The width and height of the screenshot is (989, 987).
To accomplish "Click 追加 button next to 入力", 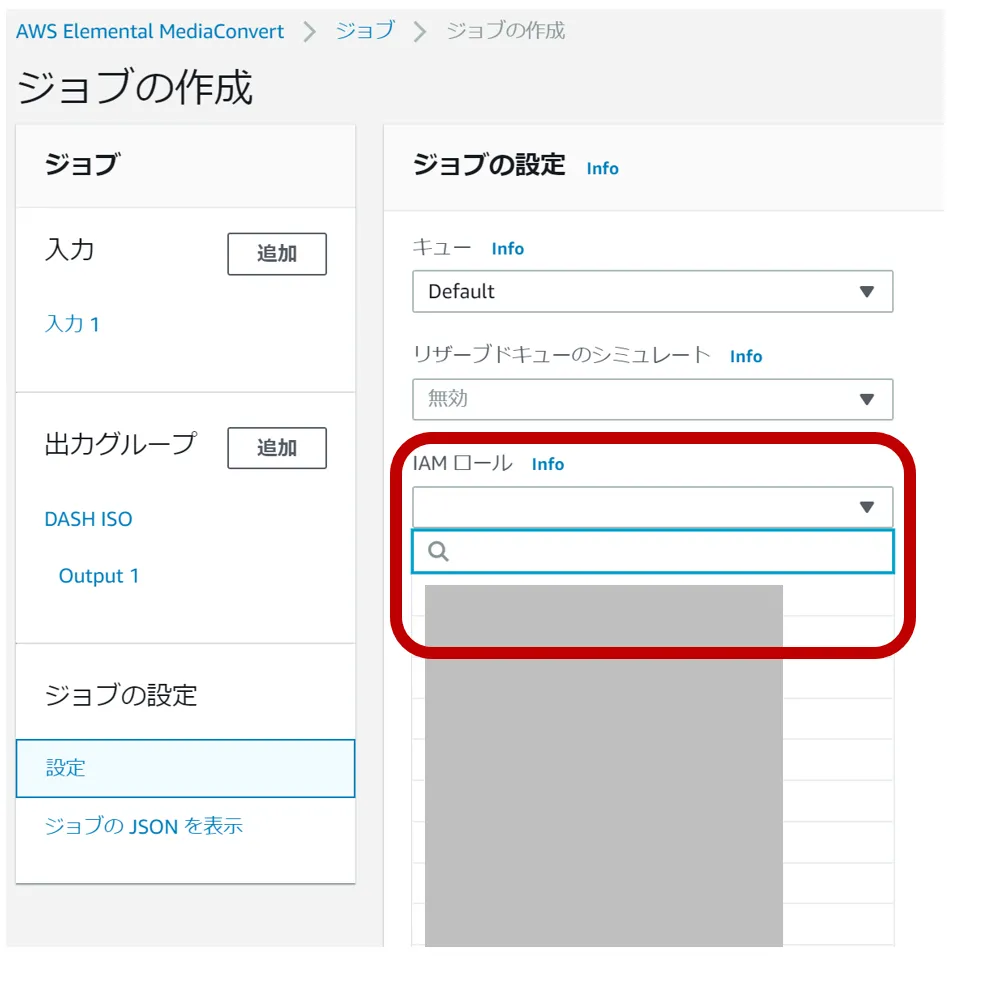I will pos(277,254).
